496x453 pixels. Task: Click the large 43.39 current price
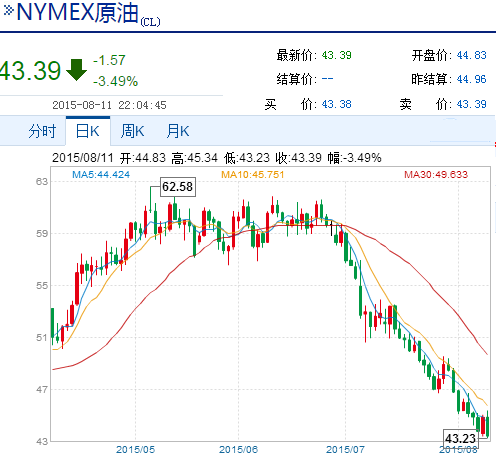pyautogui.click(x=30, y=71)
